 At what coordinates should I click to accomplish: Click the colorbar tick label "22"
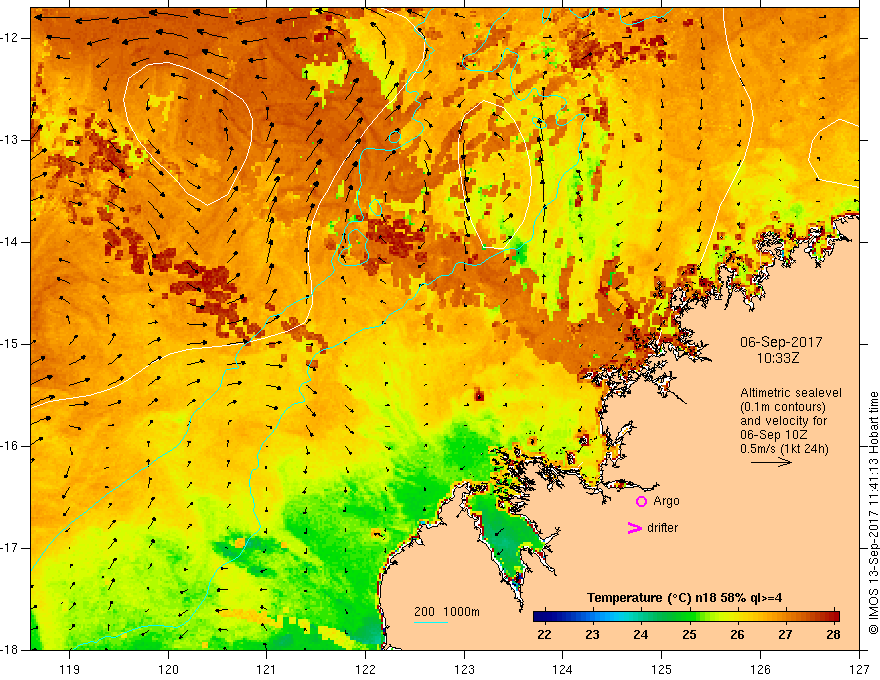click(x=544, y=635)
